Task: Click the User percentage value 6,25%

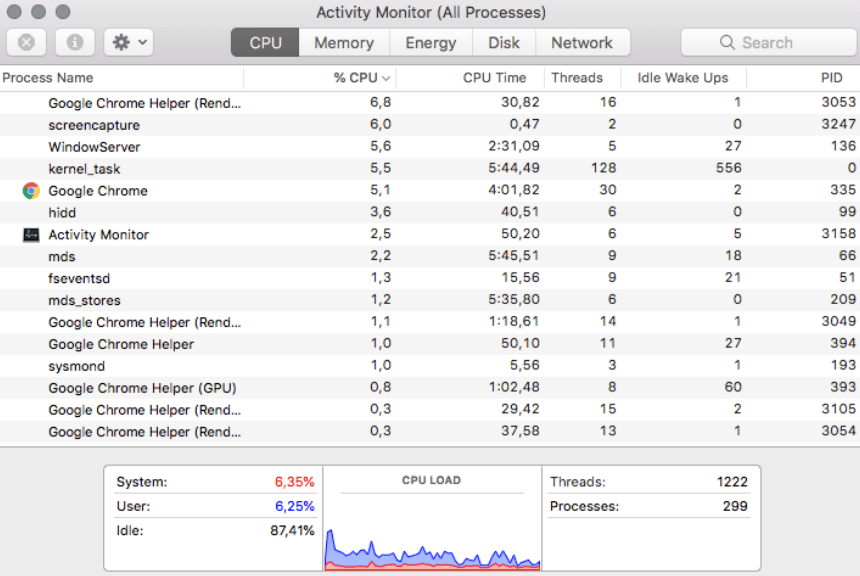Action: point(295,506)
